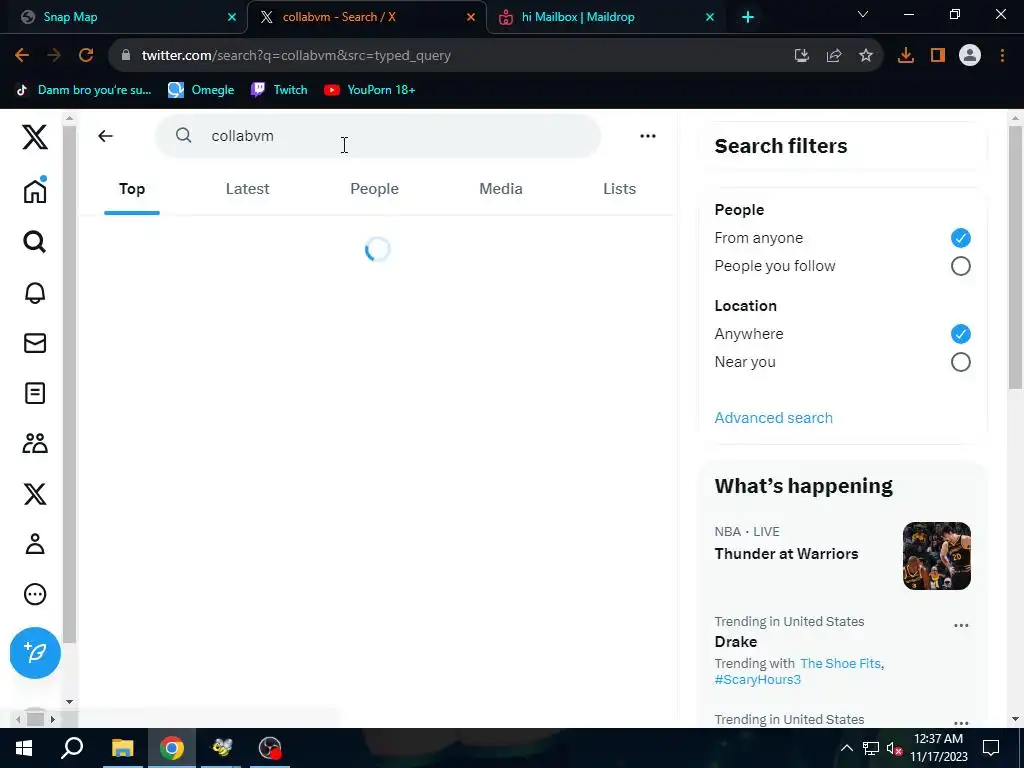Open Windows Start menu
The height and width of the screenshot is (768, 1024).
pyautogui.click(x=24, y=748)
